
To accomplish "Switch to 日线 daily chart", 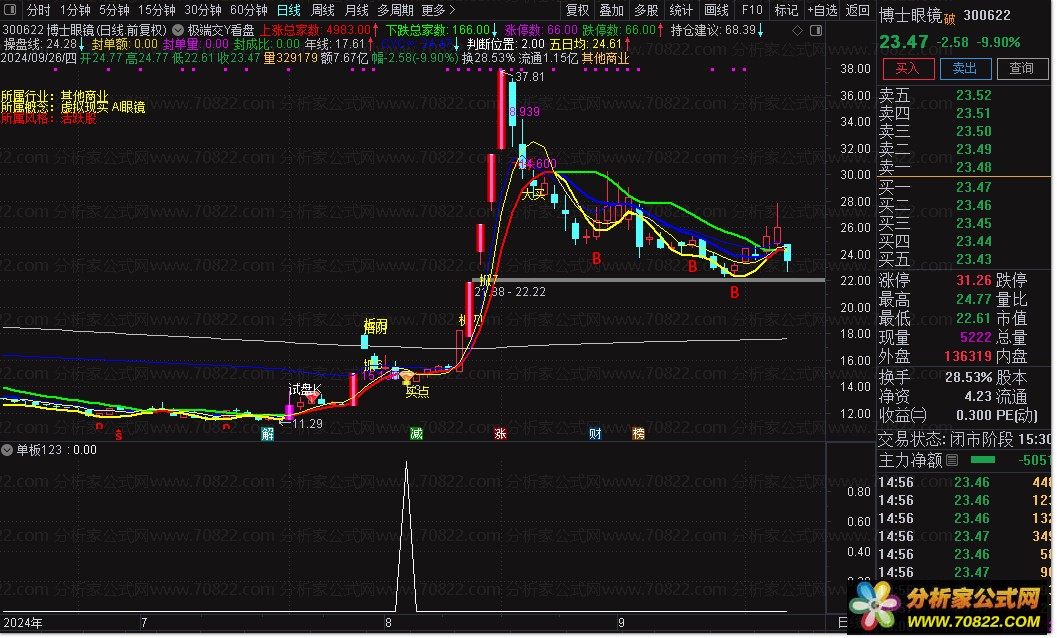I will click(x=289, y=10).
